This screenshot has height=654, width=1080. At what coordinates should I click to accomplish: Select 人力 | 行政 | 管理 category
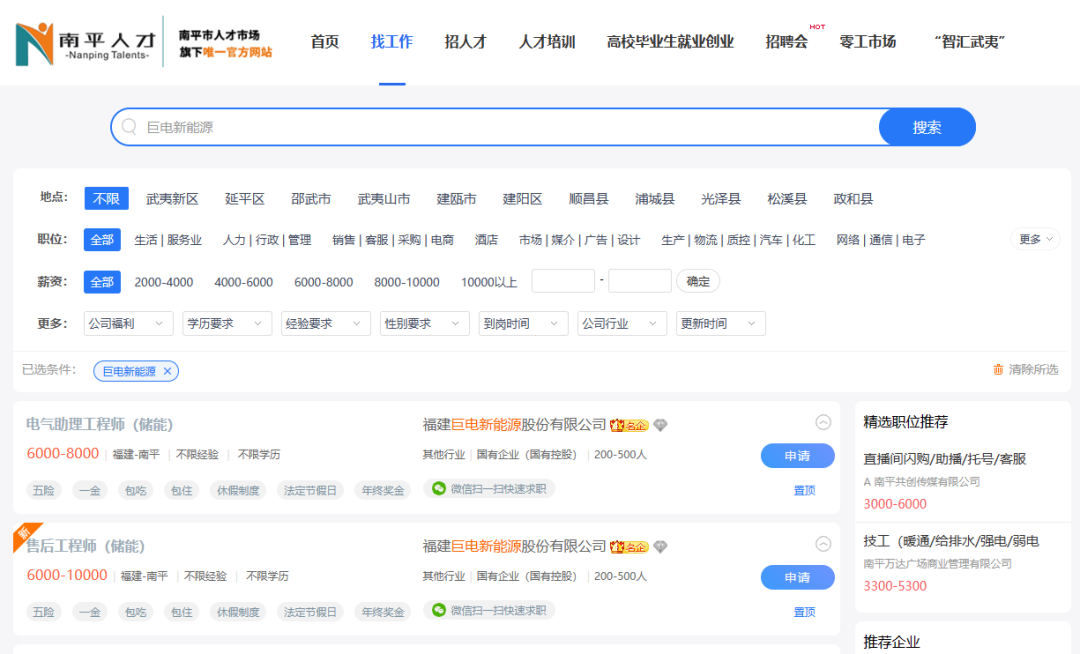point(267,240)
